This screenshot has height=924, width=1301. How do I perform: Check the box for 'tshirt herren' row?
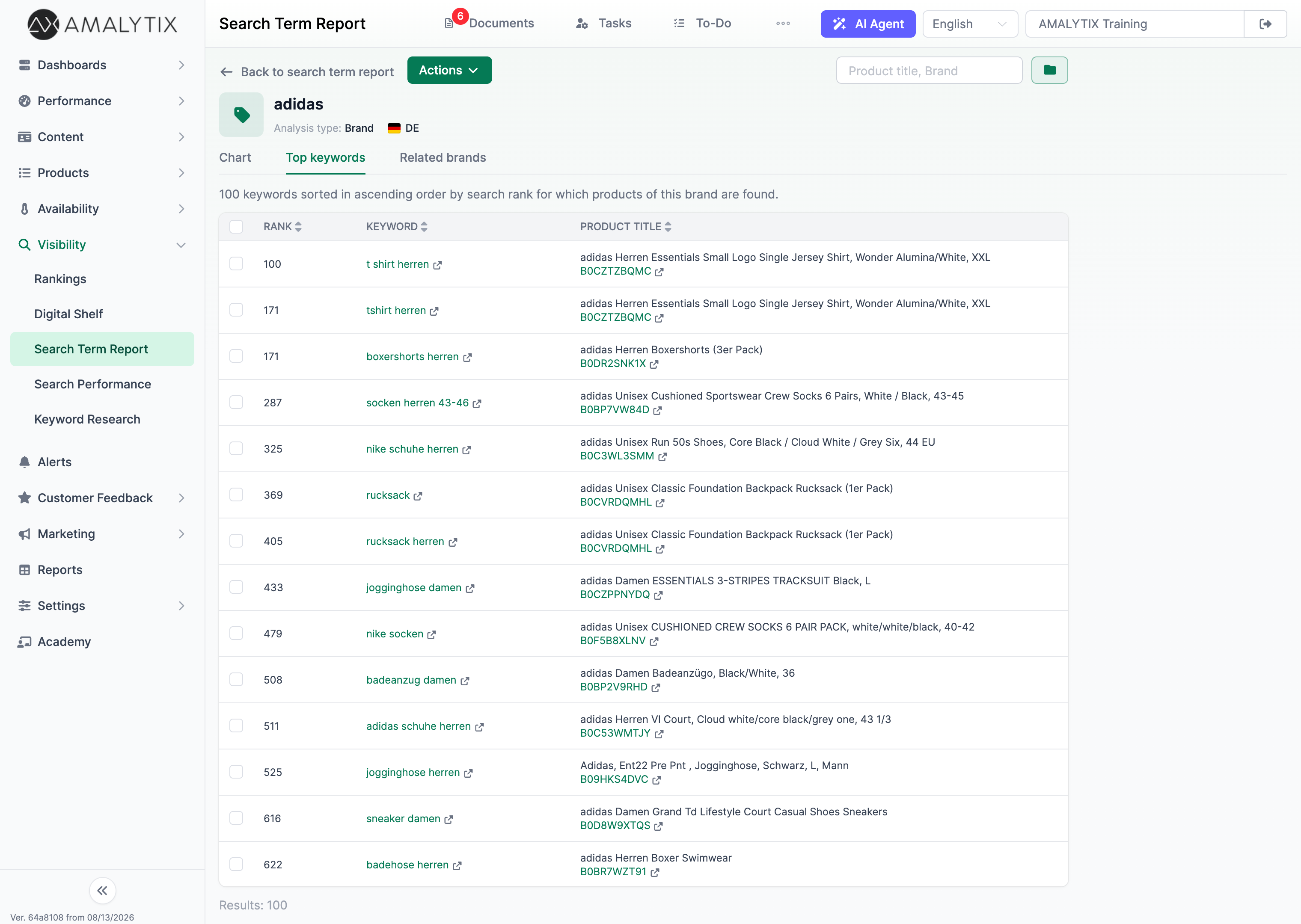[x=236, y=310]
